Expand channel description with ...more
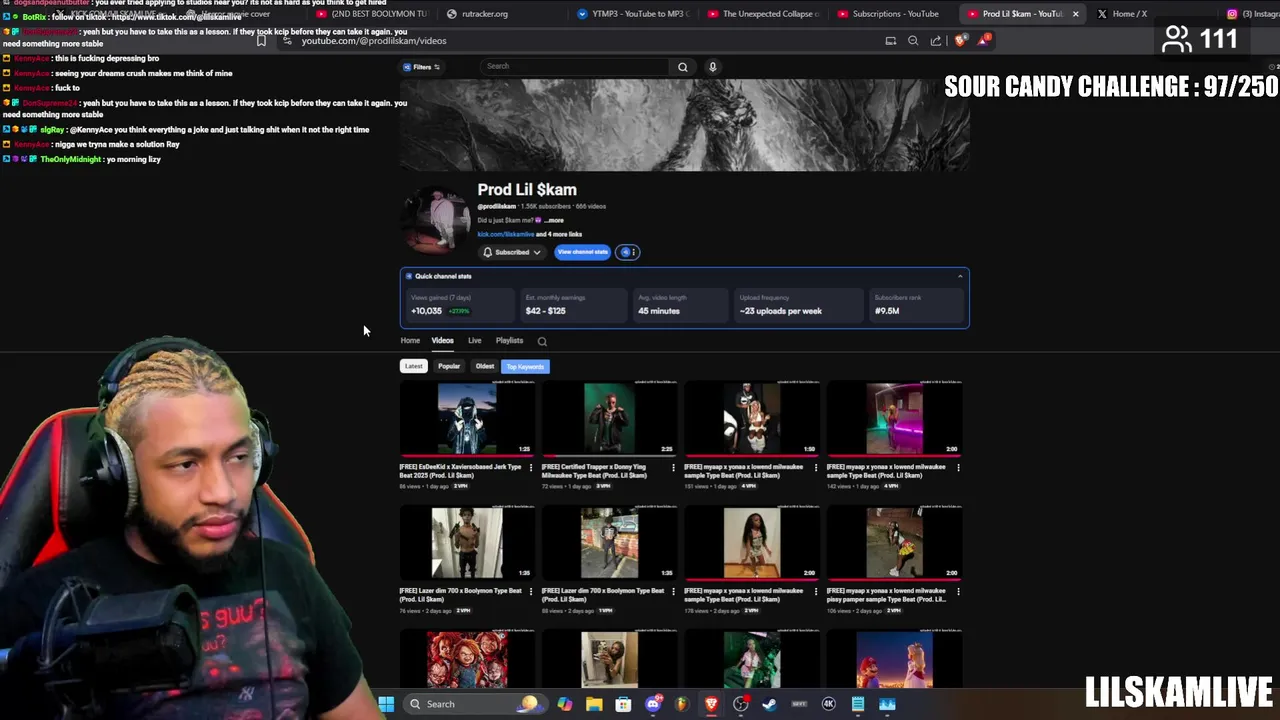Screen dimensions: 1280x720 555,220
